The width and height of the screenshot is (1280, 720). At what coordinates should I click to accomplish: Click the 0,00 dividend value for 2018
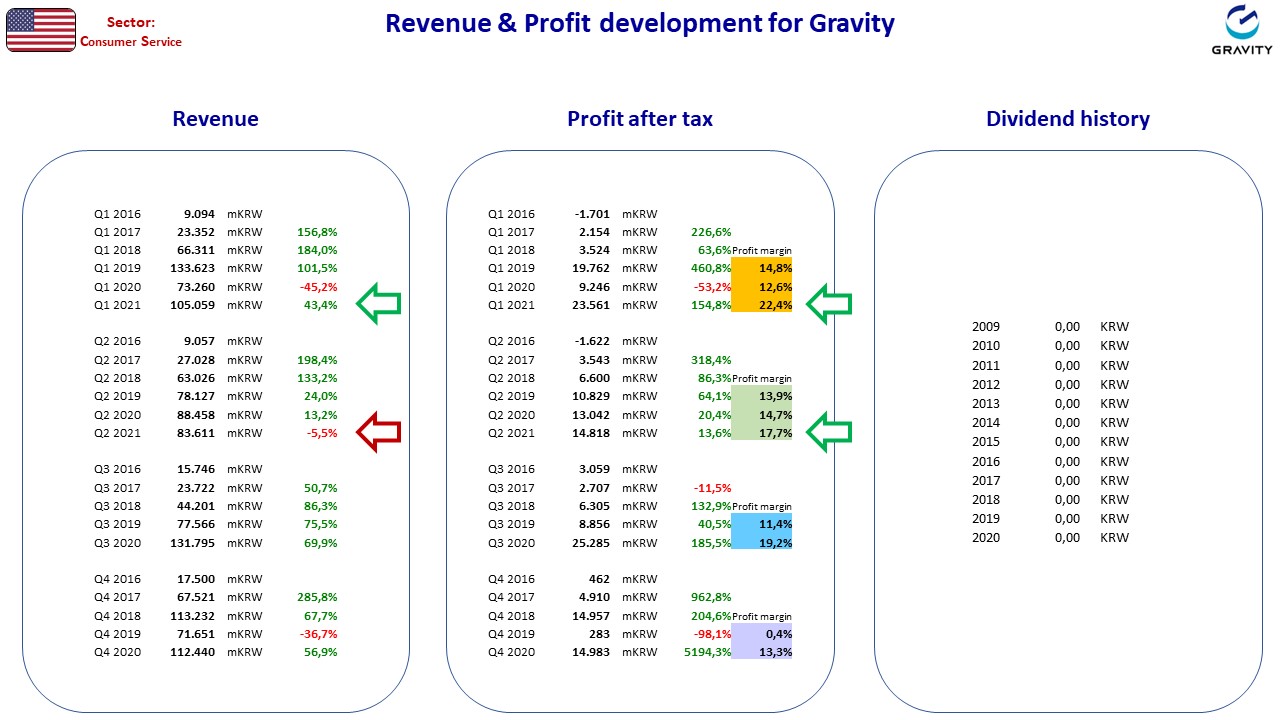click(x=1067, y=500)
